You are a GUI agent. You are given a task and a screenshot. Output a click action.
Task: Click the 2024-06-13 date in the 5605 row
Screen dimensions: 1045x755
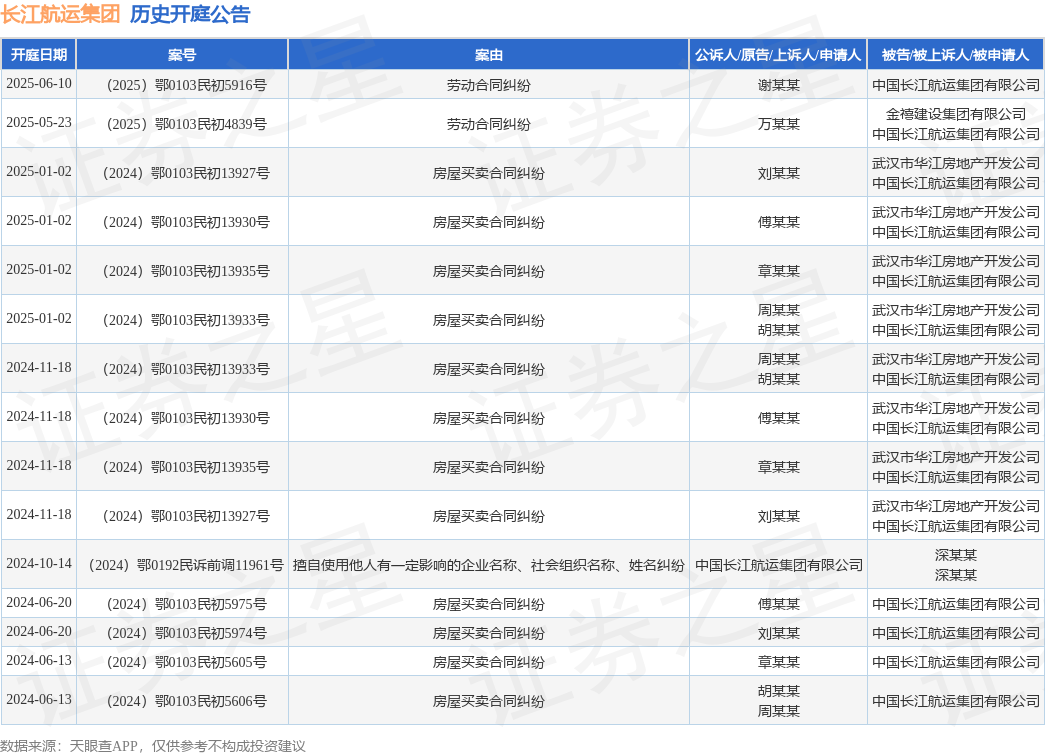coord(39,660)
